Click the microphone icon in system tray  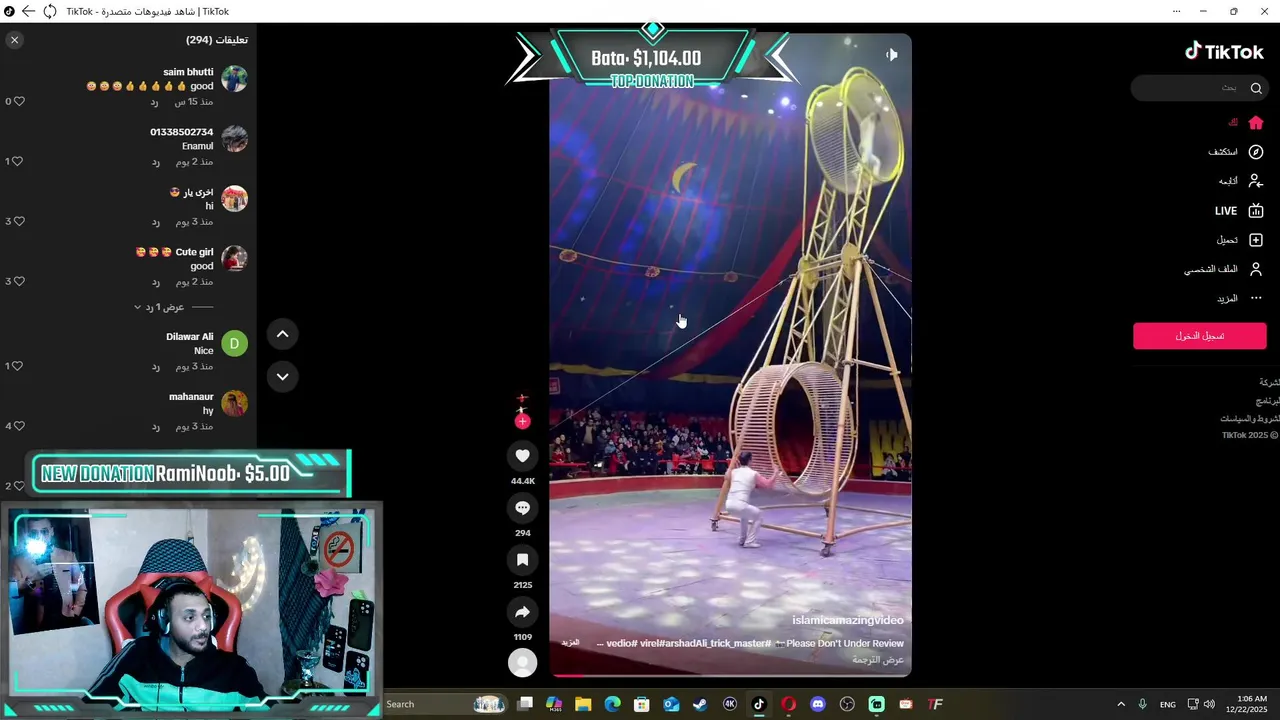pyautogui.click(x=1143, y=704)
